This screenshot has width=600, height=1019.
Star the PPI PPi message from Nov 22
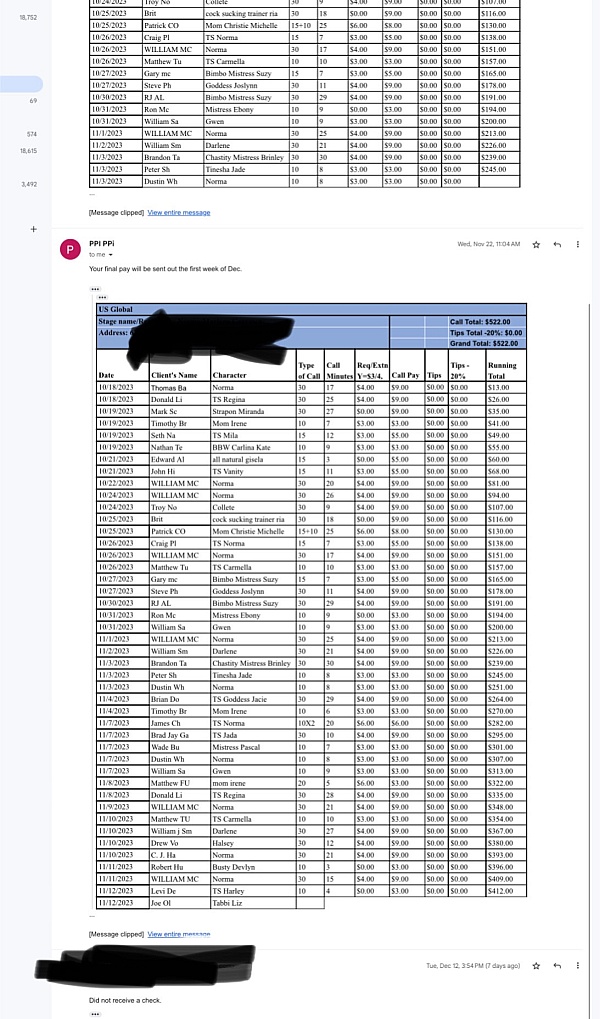click(536, 245)
